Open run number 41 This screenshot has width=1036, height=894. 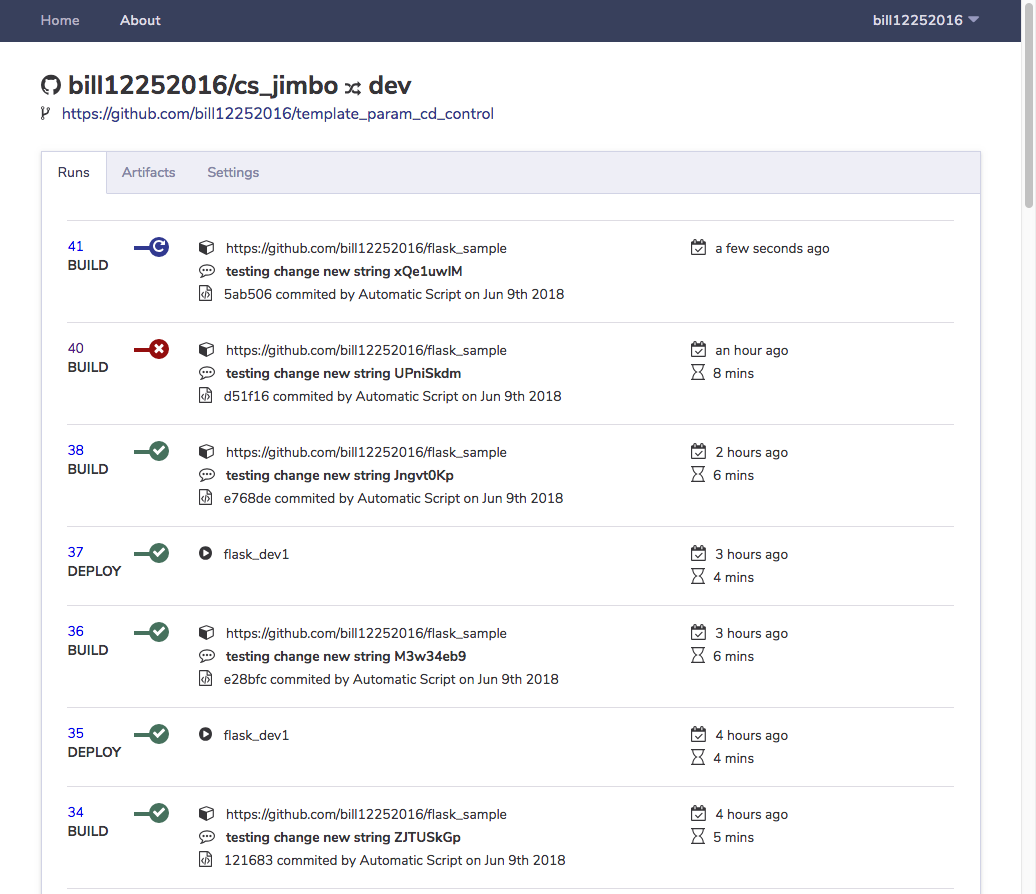tap(75, 245)
